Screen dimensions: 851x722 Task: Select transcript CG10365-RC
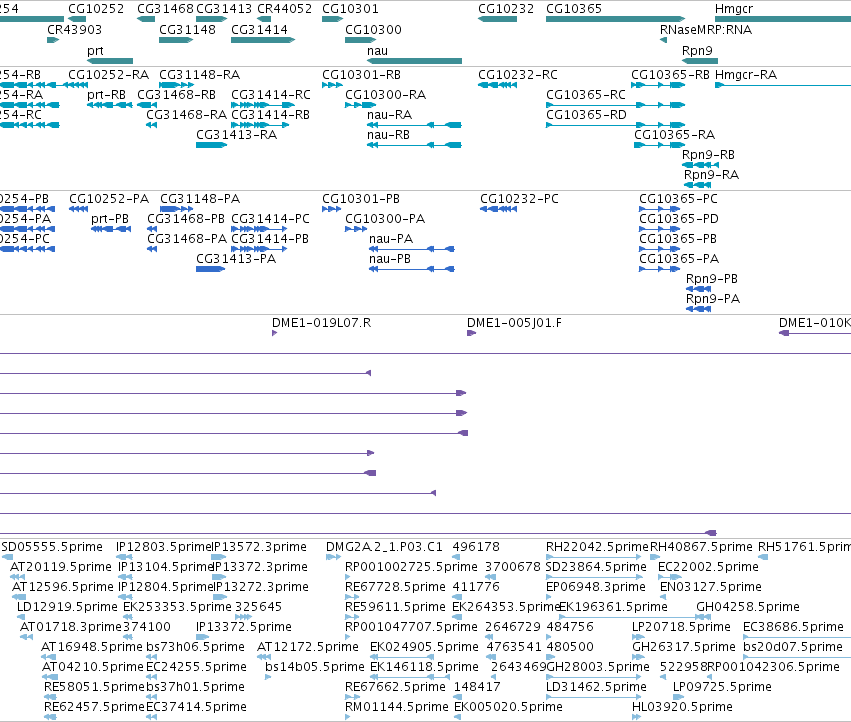[x=586, y=94]
